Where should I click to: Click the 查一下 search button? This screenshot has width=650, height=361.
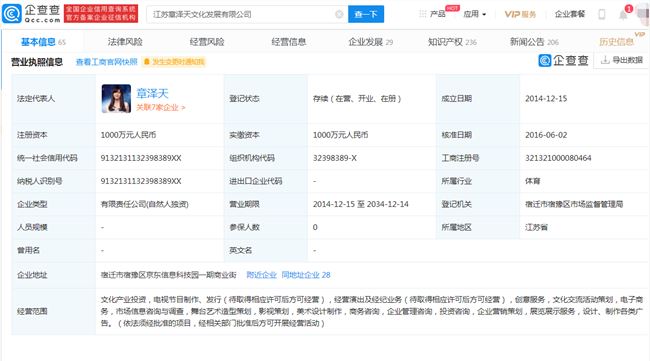tap(366, 14)
